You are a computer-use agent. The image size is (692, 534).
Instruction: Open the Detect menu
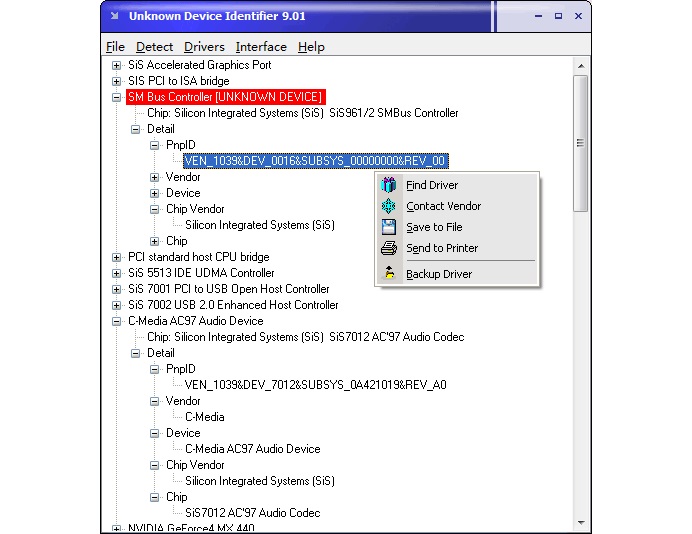tap(154, 47)
